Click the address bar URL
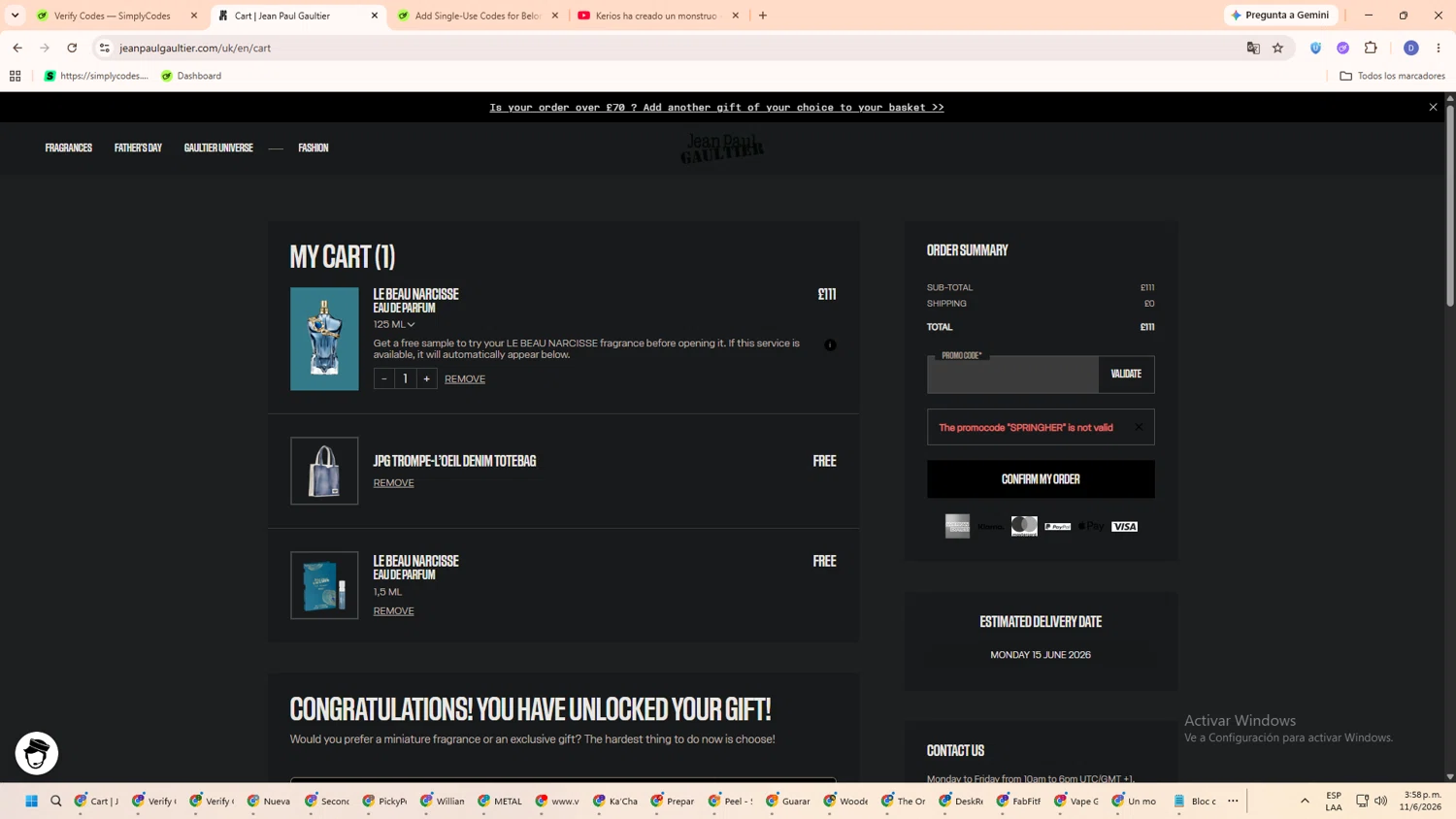The width and height of the screenshot is (1456, 819). pyautogui.click(x=195, y=48)
